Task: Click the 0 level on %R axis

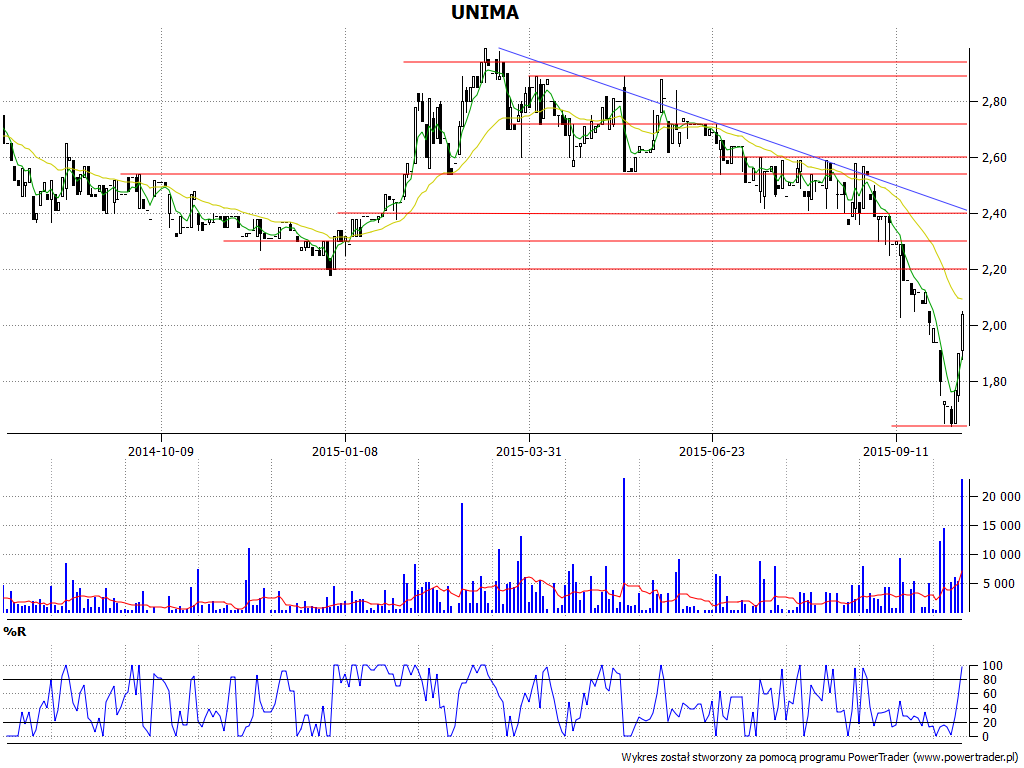Action: [985, 737]
